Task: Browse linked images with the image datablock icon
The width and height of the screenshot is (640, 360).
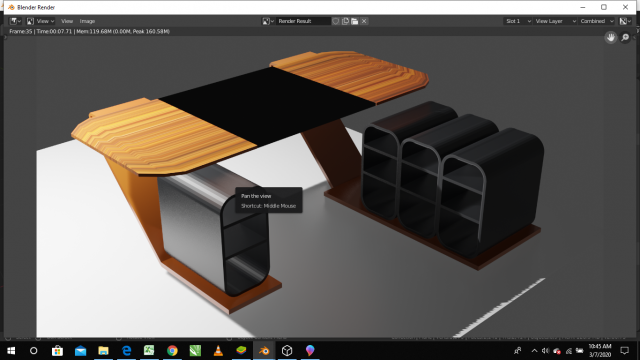Action: (268, 21)
